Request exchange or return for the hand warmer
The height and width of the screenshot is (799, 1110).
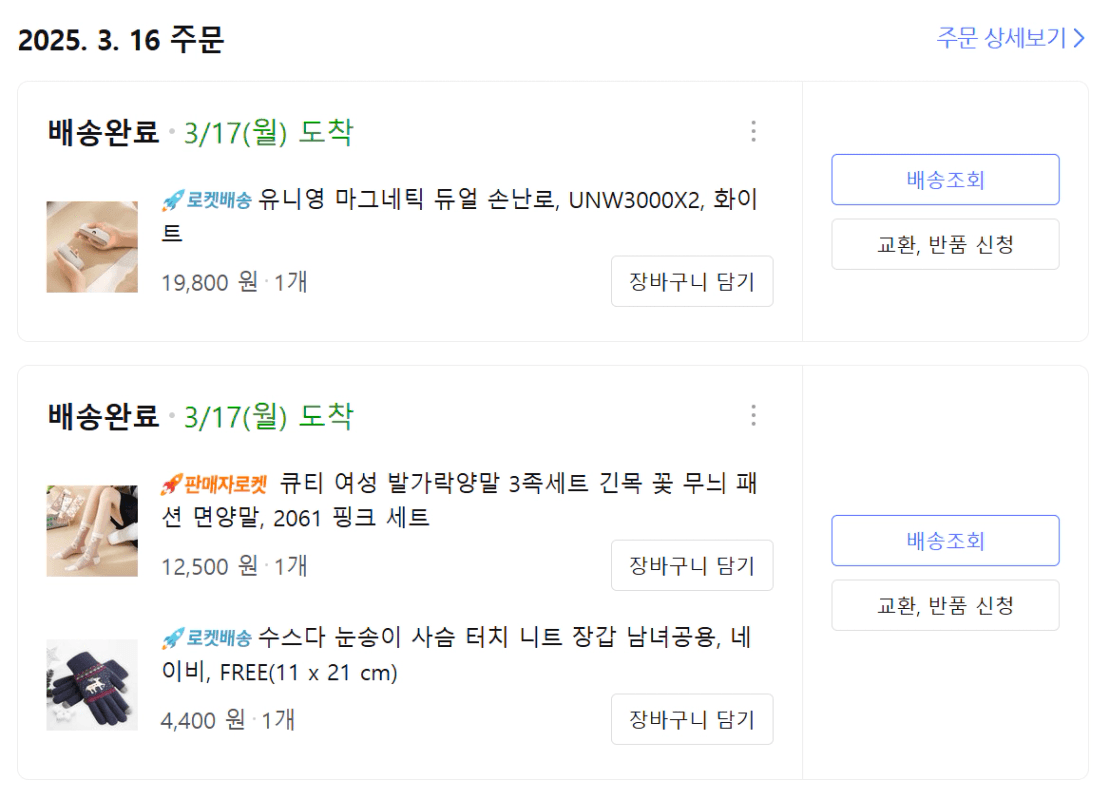tap(945, 244)
